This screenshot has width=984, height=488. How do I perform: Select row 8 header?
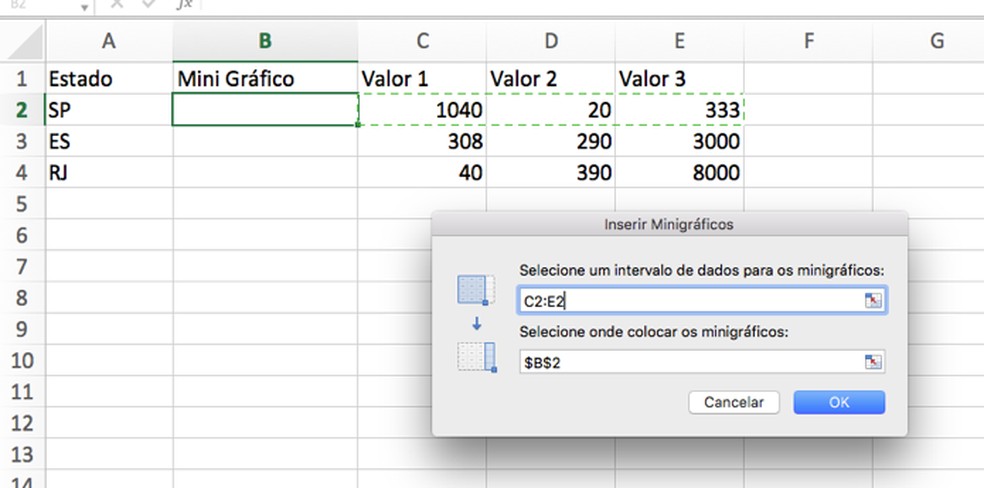(23, 298)
